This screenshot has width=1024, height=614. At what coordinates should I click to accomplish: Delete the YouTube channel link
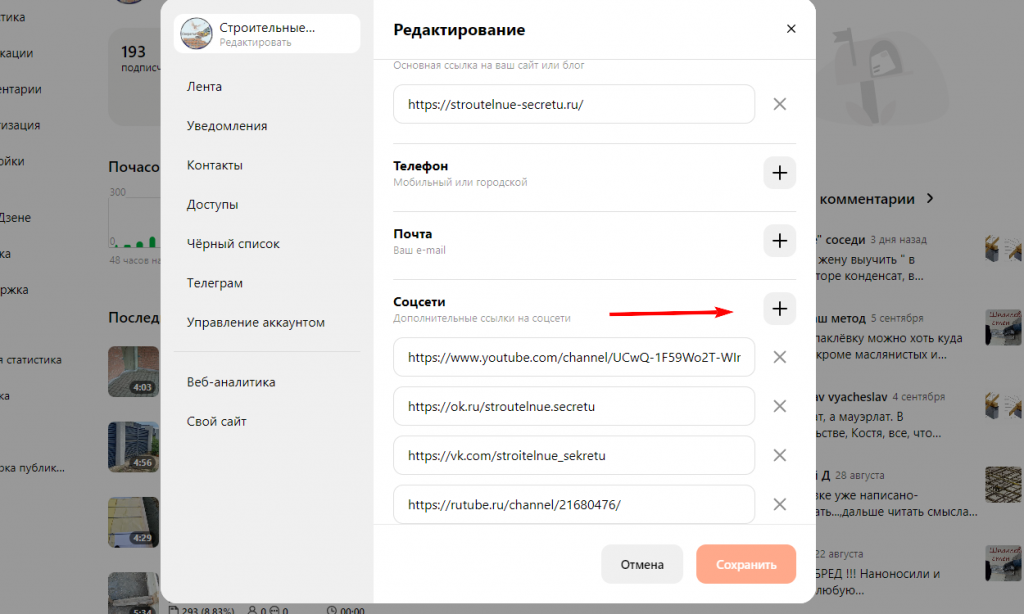(x=779, y=357)
